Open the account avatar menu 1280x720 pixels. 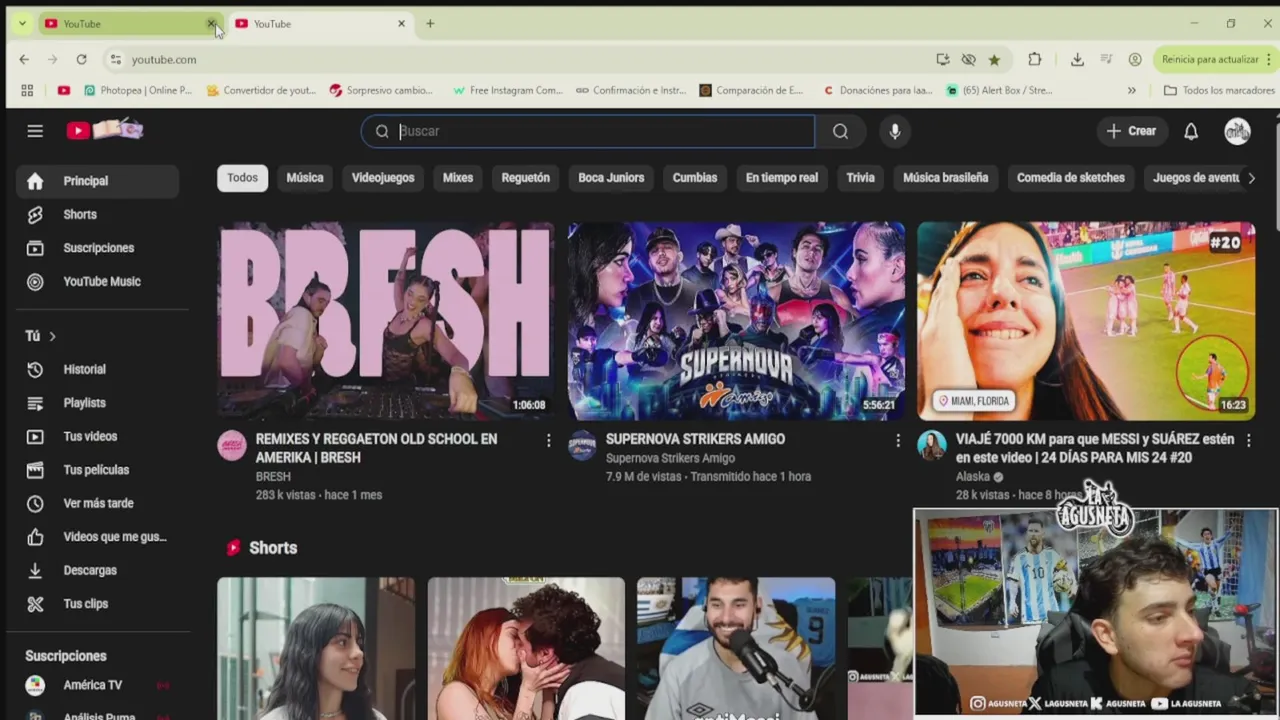tap(1238, 131)
